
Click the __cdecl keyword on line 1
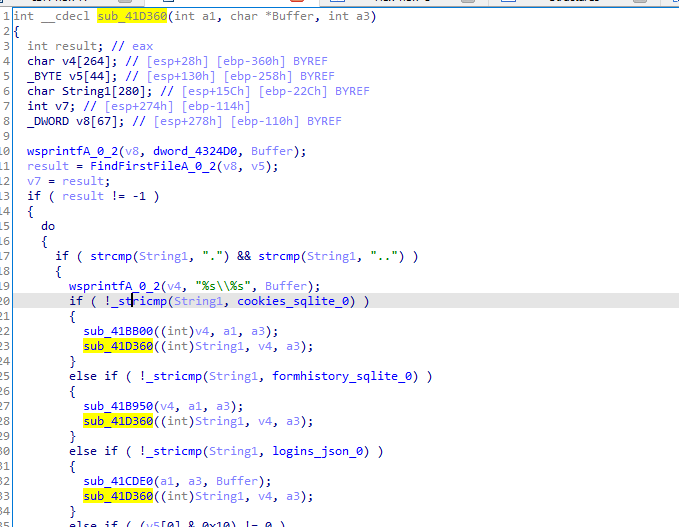point(65,16)
